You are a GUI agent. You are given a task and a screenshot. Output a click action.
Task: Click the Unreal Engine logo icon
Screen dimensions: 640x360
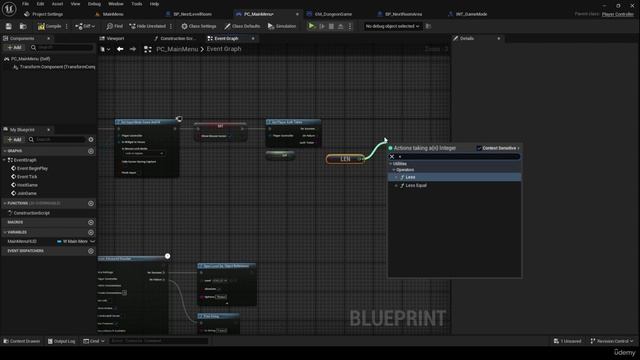[x=9, y=8]
